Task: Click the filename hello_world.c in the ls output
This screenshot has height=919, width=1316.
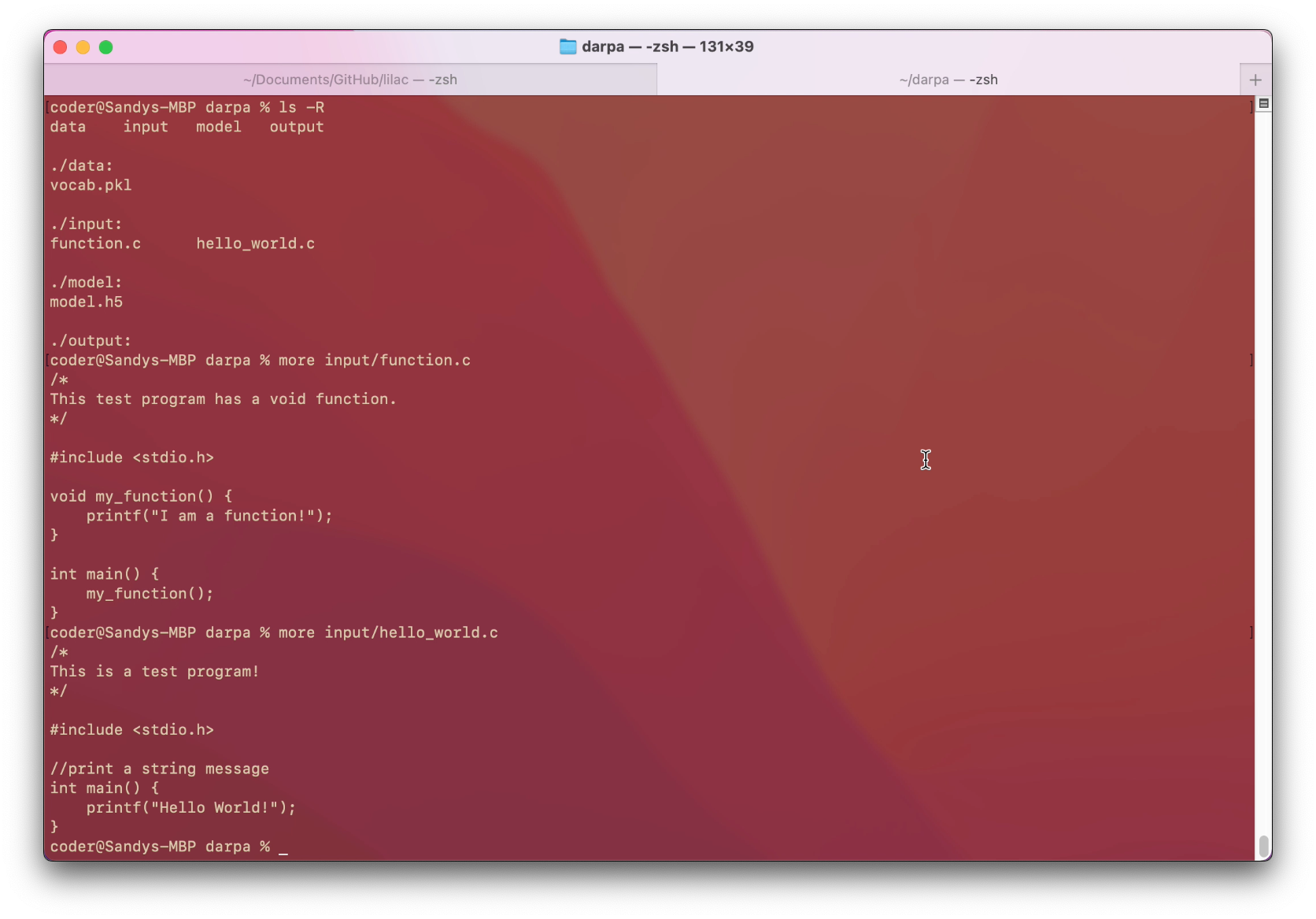Action: [x=254, y=243]
